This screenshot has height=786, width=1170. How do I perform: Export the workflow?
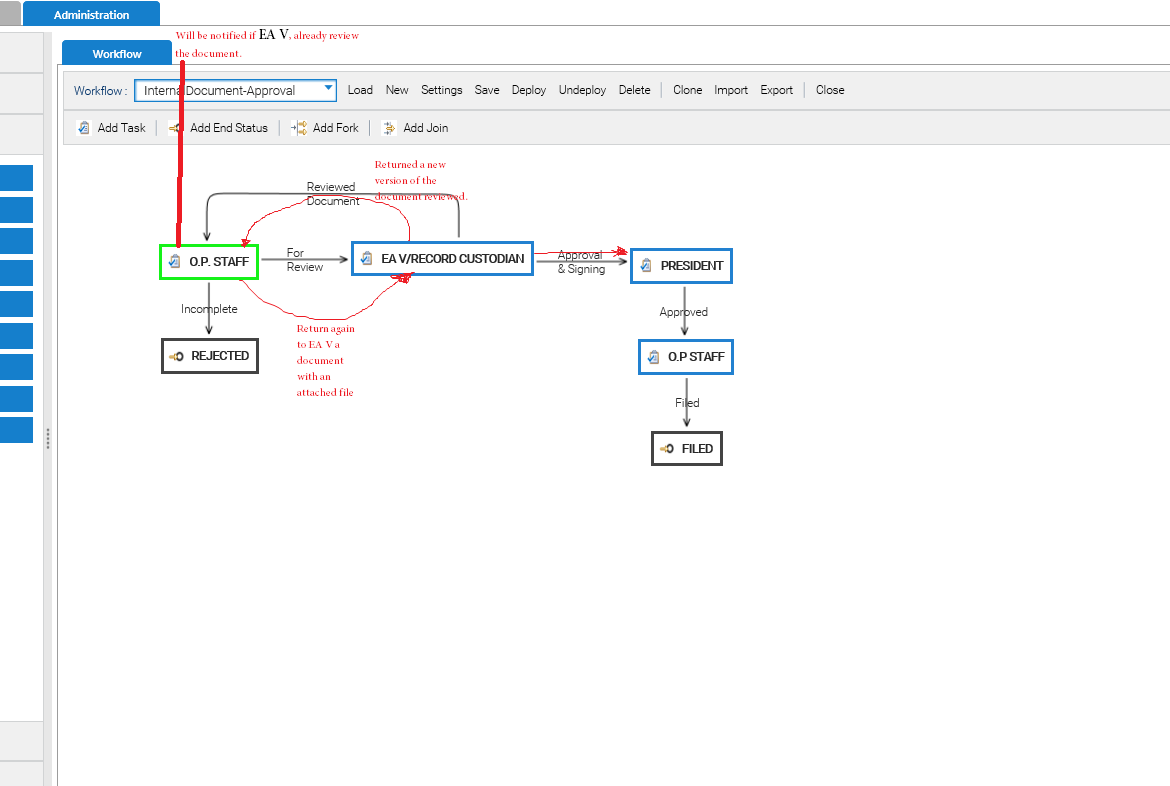(776, 90)
